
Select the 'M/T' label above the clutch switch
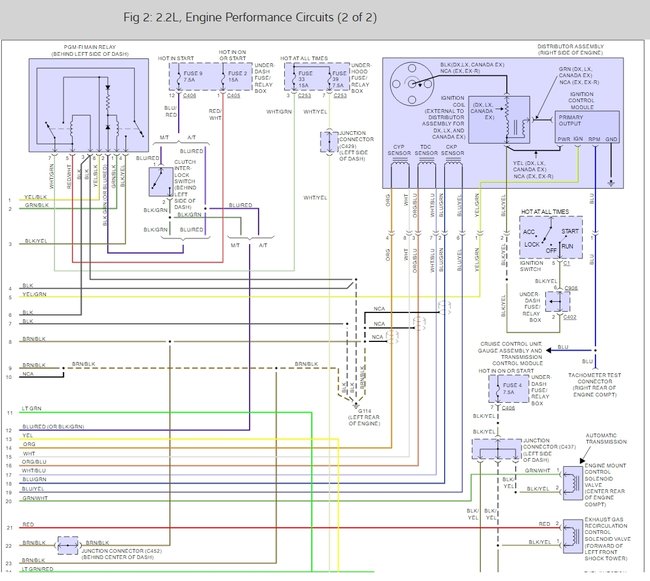[x=165, y=137]
